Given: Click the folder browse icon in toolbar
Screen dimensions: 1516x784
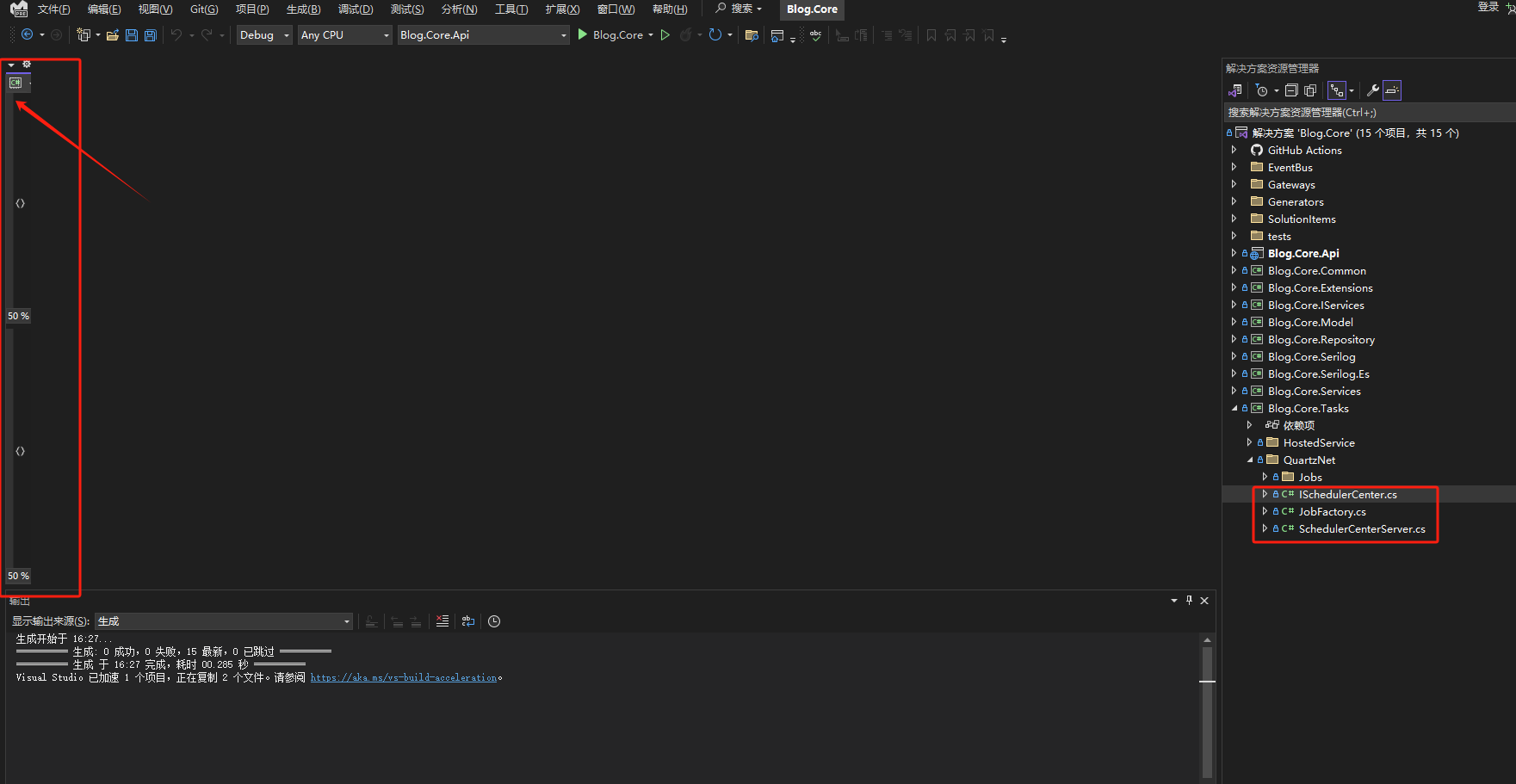Looking at the screenshot, I should 752,35.
